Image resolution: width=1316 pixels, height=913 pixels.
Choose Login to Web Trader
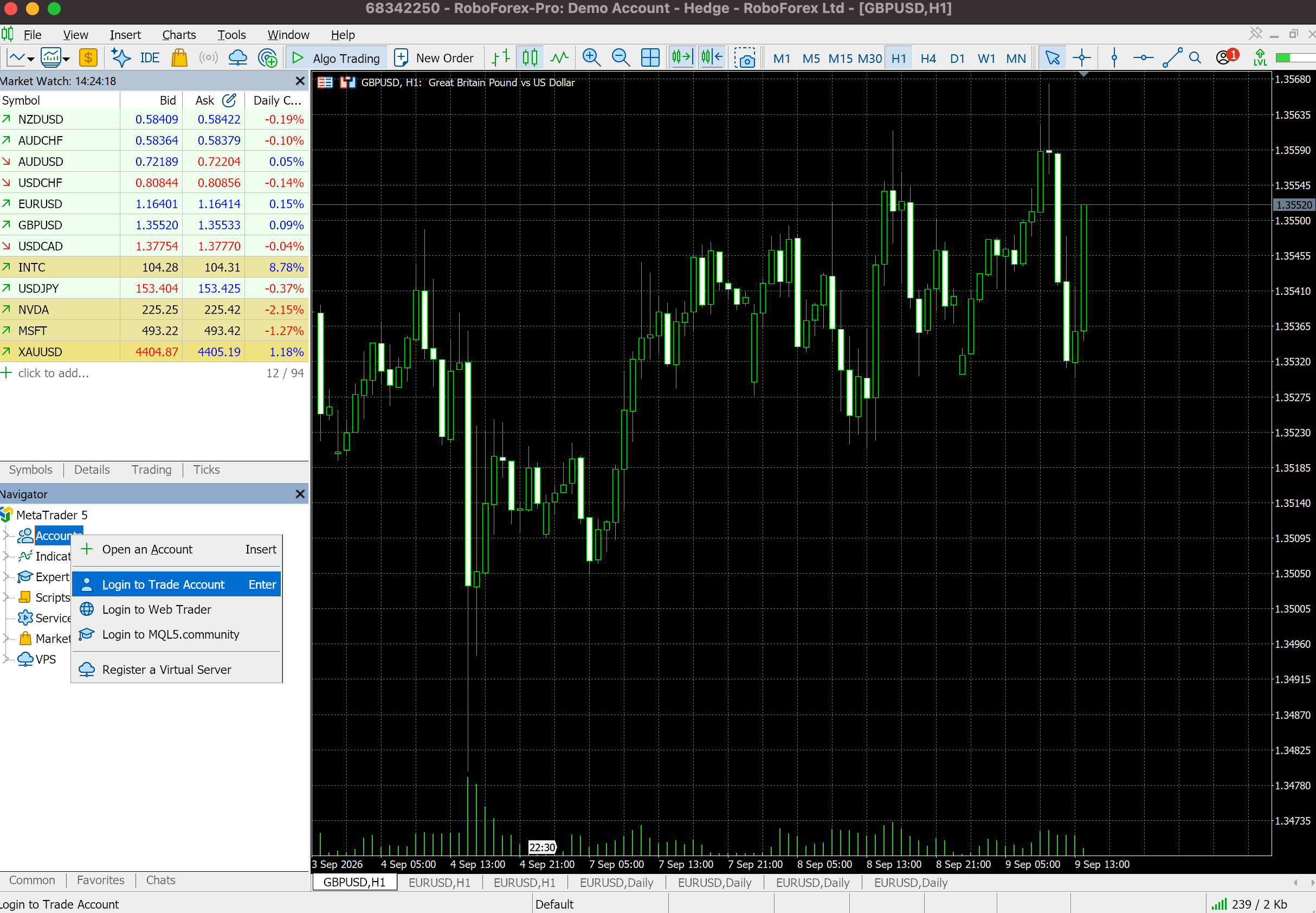[x=177, y=609]
